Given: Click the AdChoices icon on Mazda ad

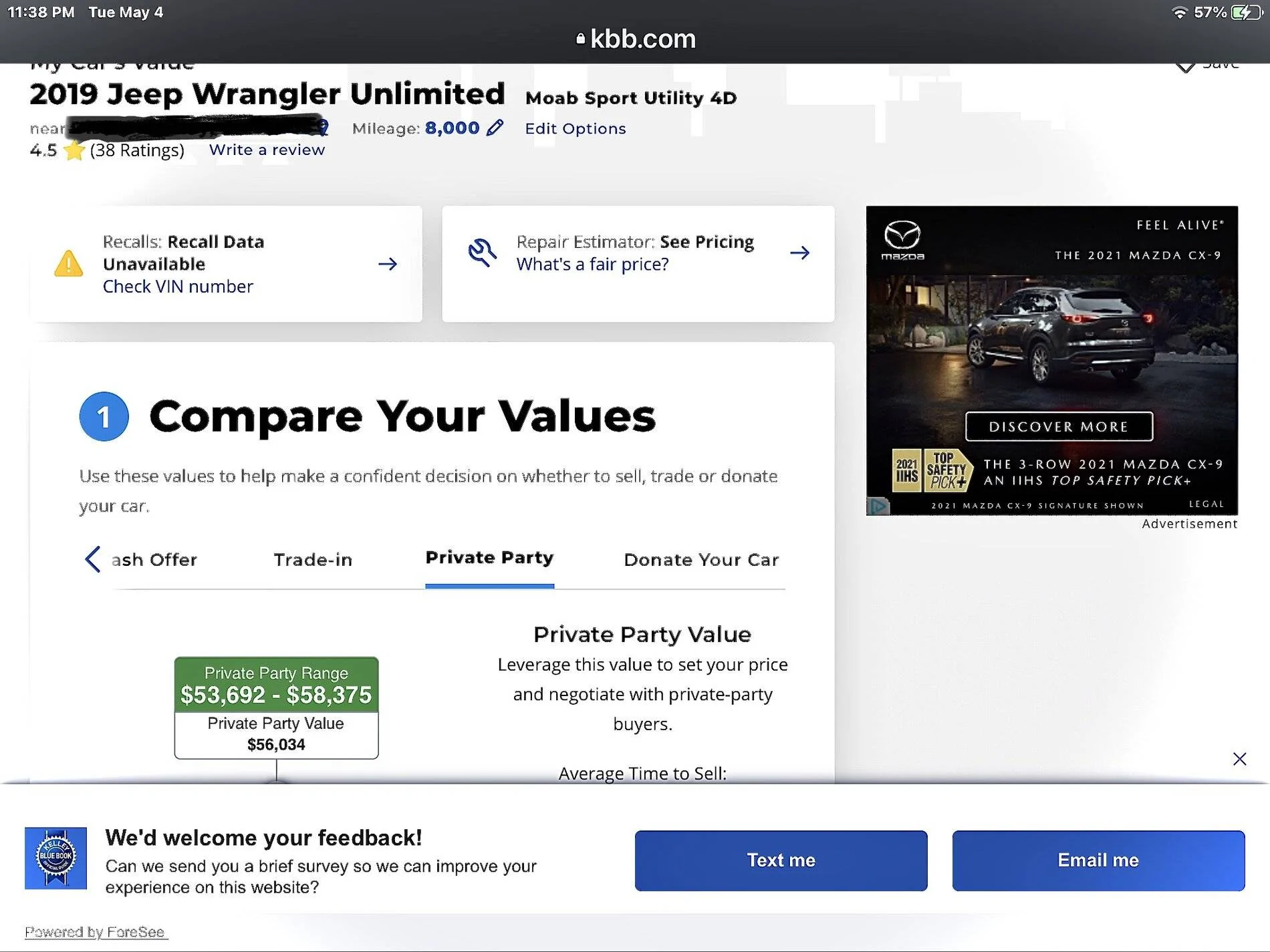Looking at the screenshot, I should pos(878,506).
